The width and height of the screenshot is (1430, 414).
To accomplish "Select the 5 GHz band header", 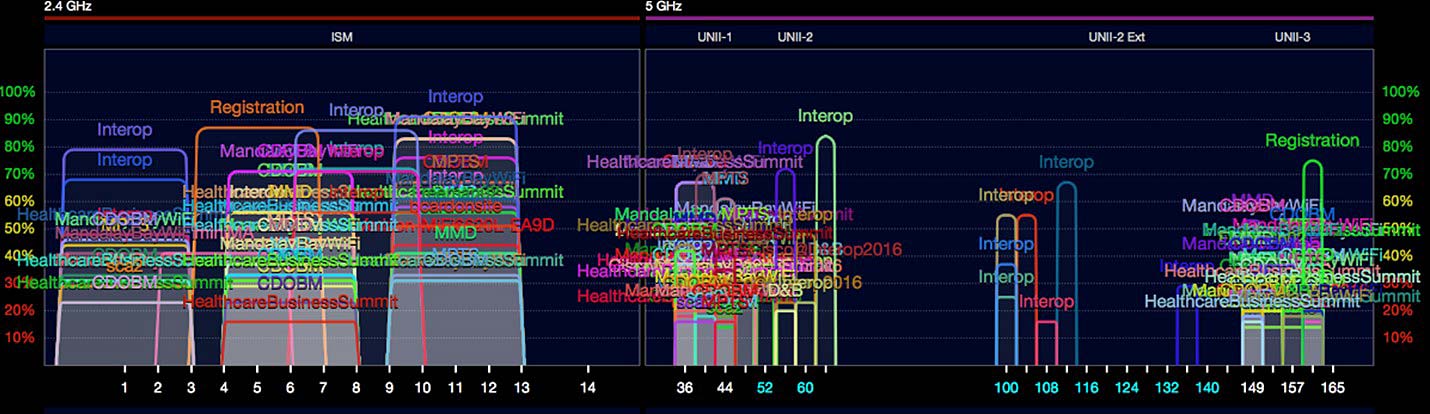I will pos(663,5).
